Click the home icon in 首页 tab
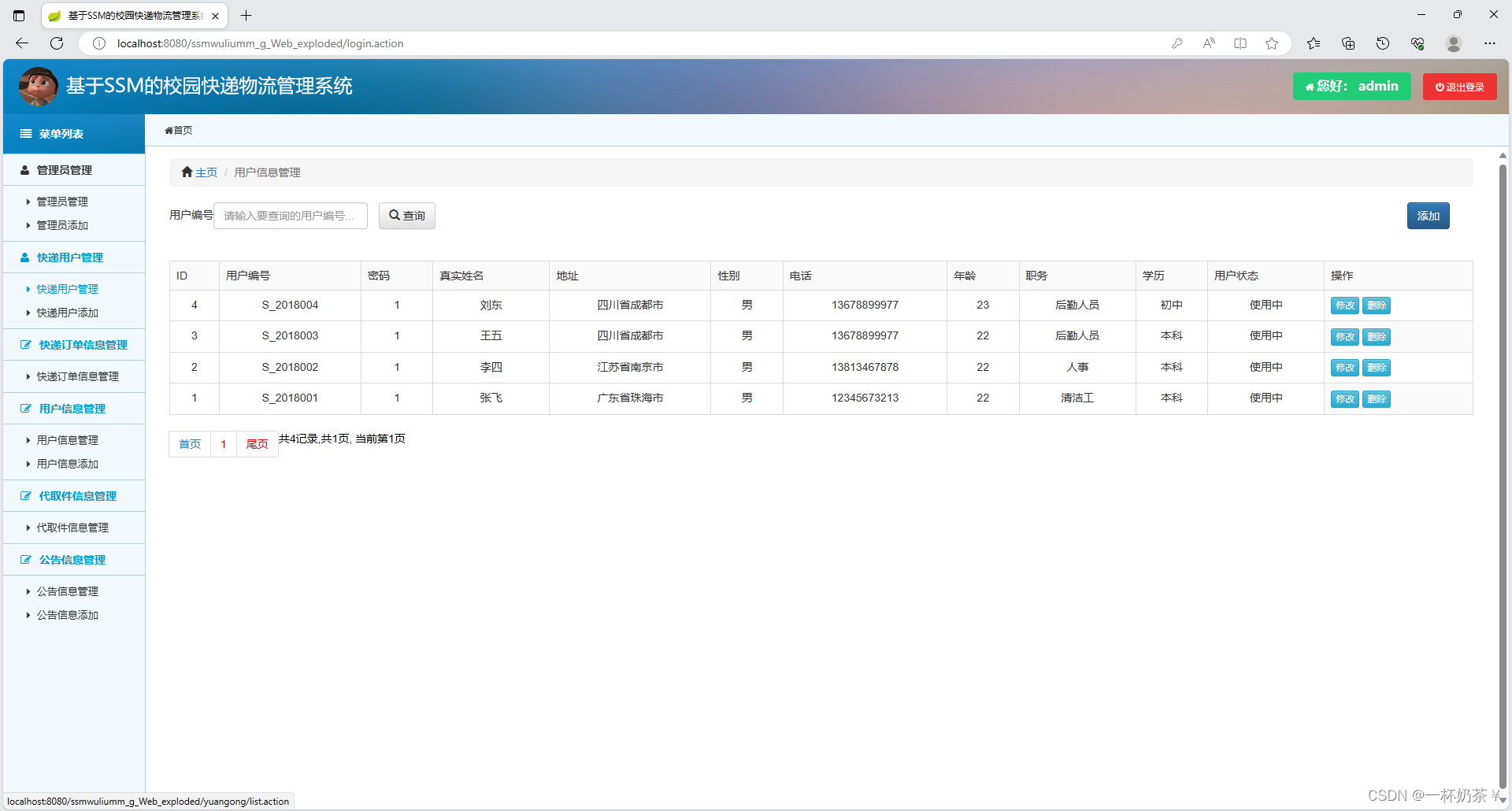The image size is (1512, 811). [x=169, y=131]
